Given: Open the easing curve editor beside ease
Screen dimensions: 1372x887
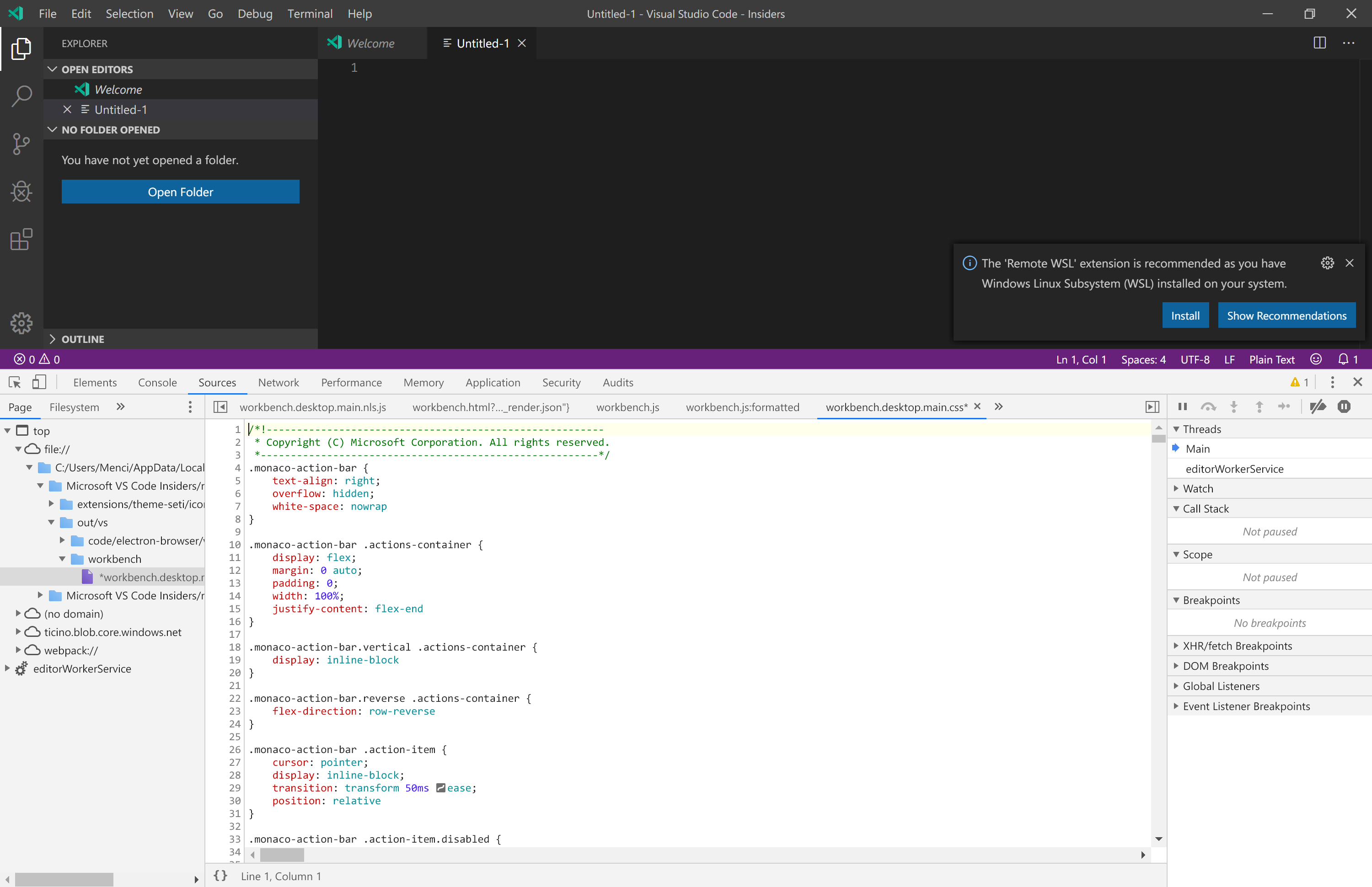Looking at the screenshot, I should (x=441, y=788).
